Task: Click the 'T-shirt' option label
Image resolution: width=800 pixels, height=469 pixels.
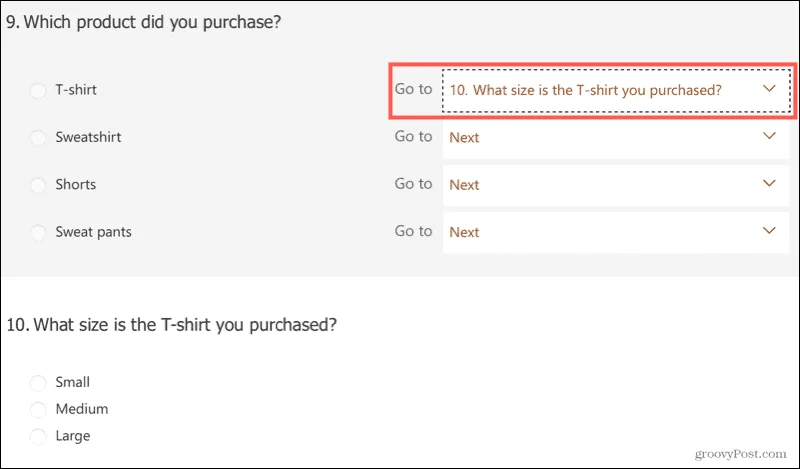Action: 76,90
